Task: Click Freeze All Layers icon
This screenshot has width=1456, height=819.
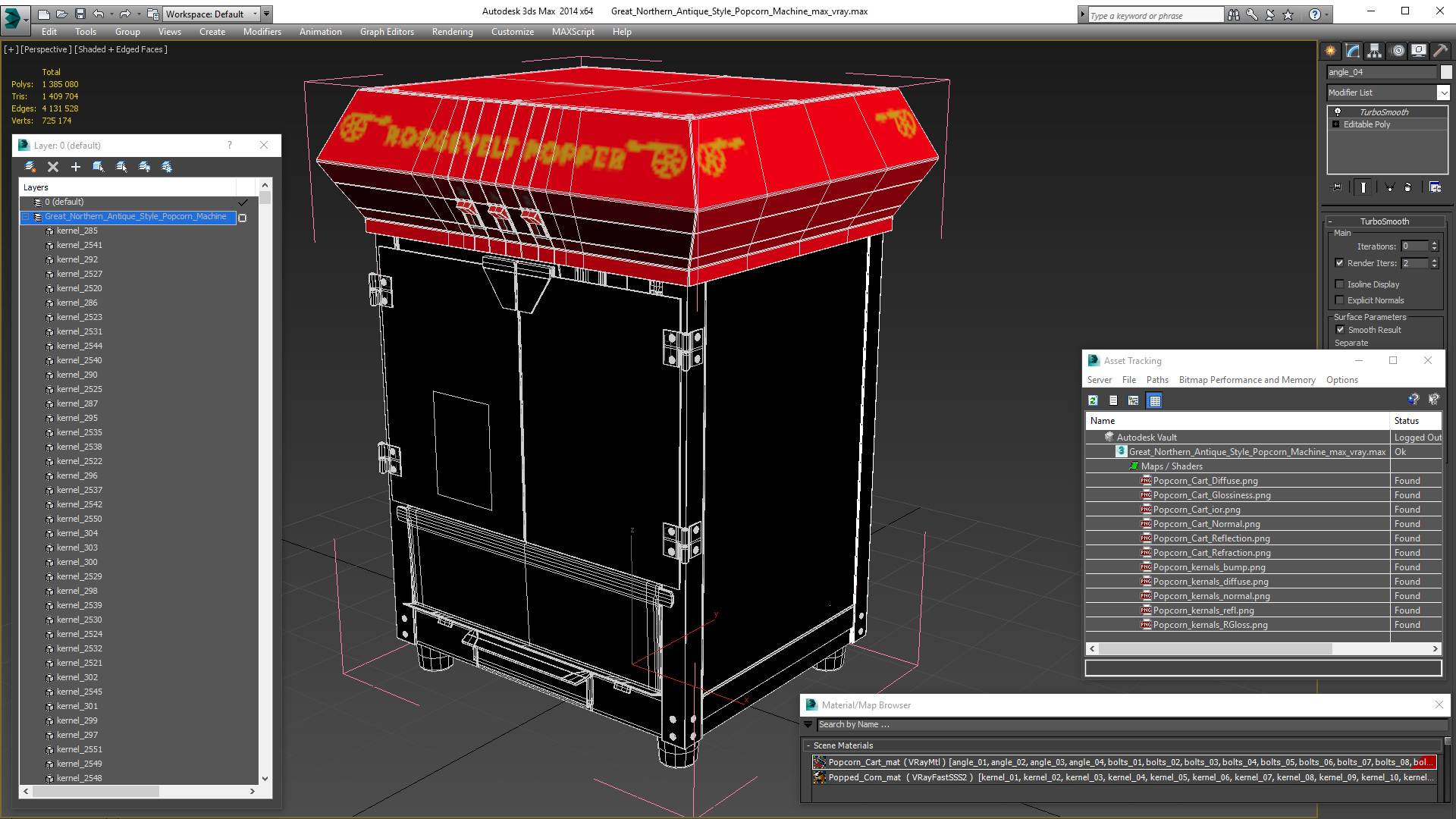Action: pyautogui.click(x=167, y=167)
